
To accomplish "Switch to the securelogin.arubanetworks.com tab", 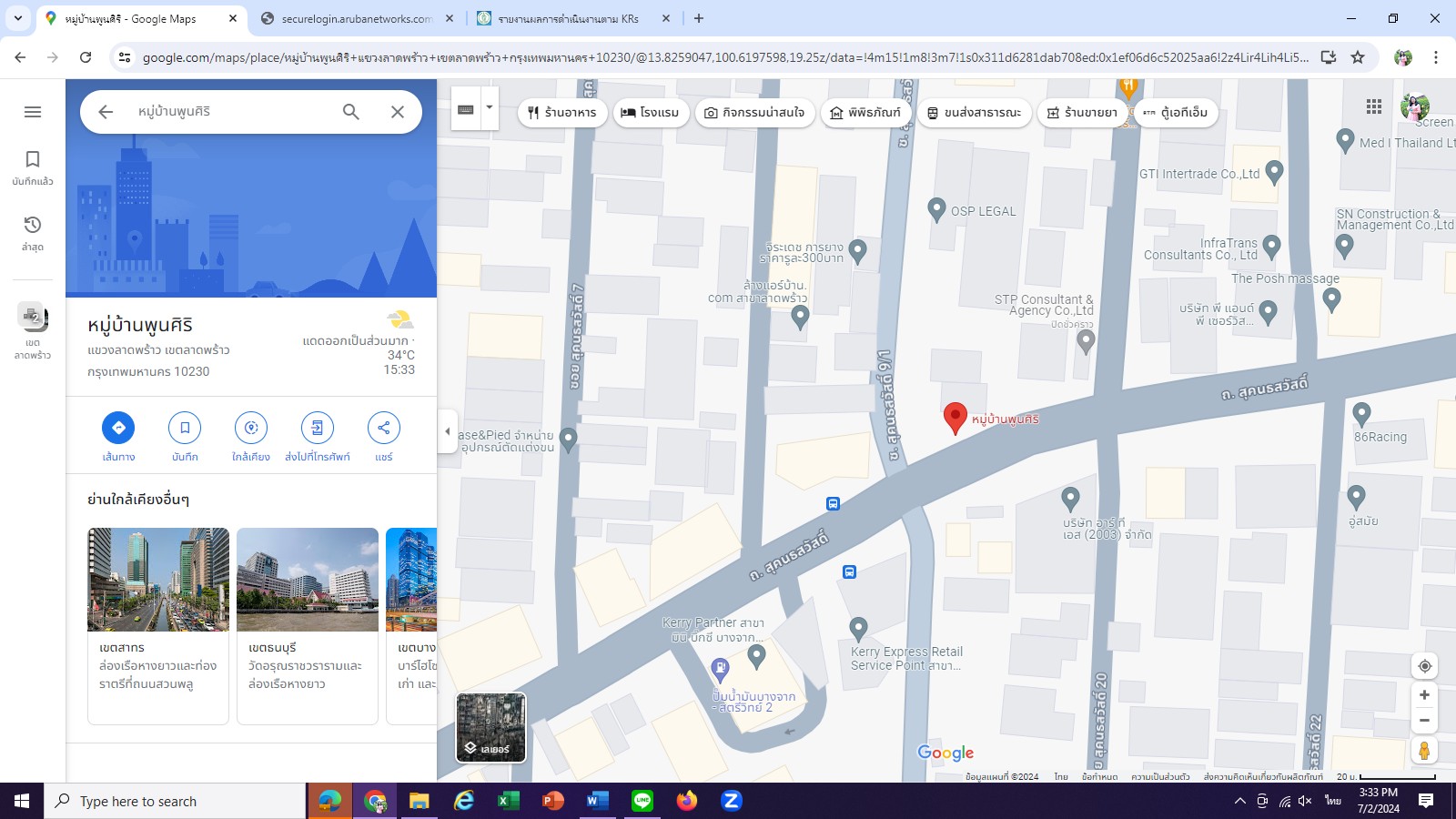I will click(355, 18).
